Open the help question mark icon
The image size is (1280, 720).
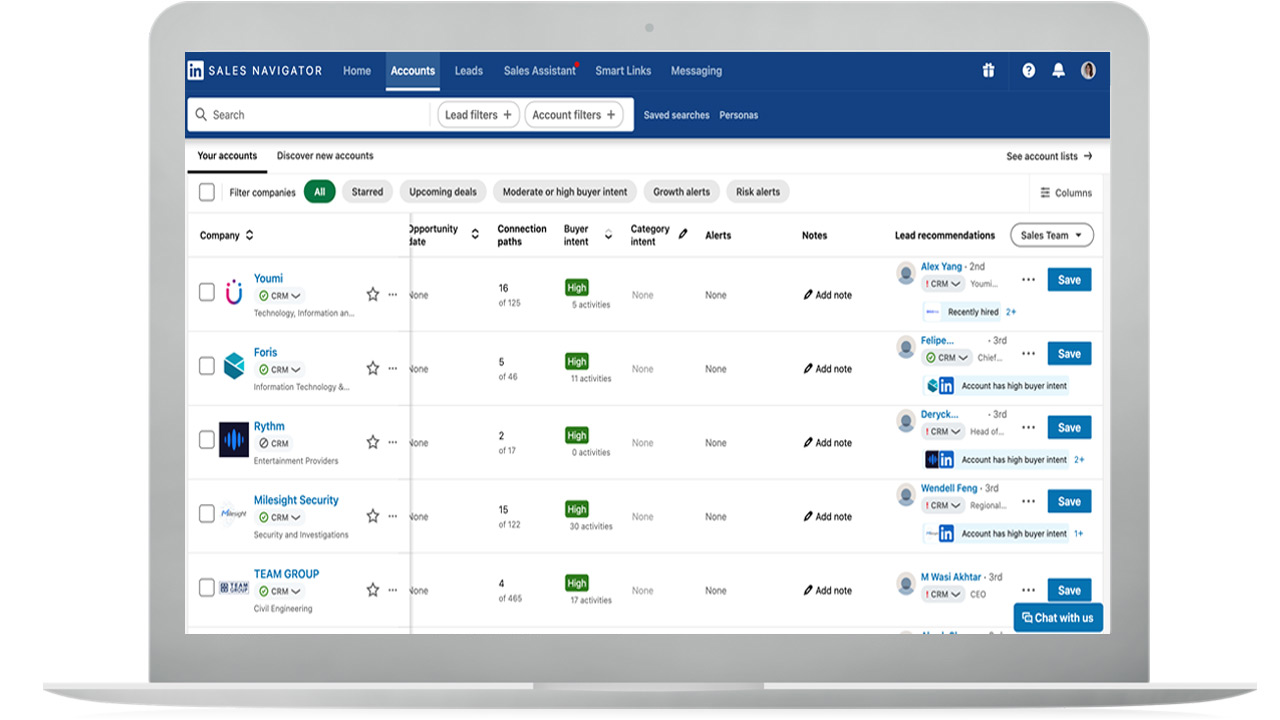[1028, 71]
